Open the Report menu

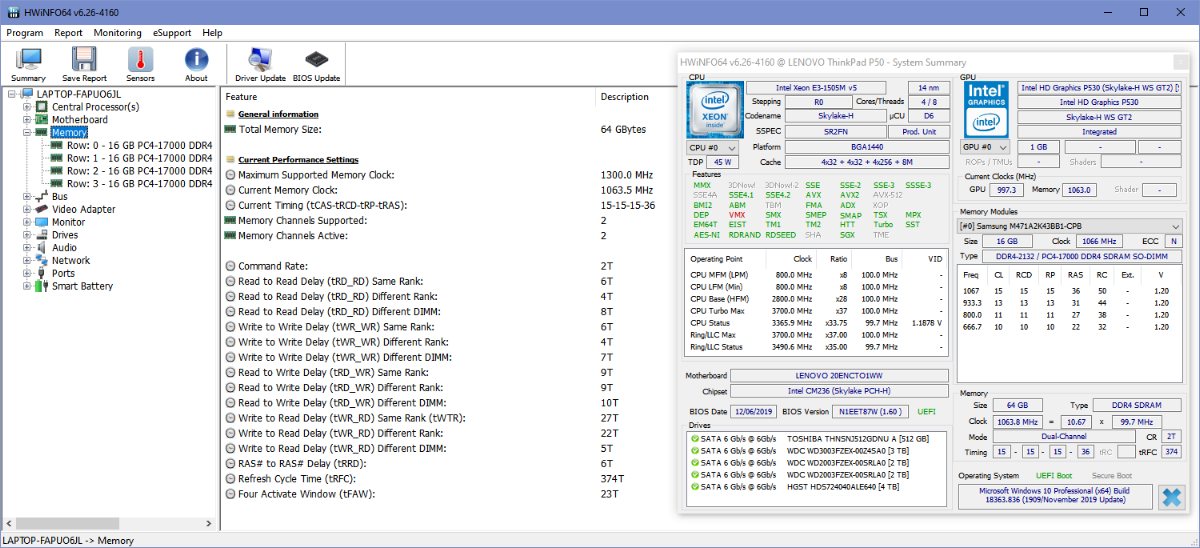69,33
